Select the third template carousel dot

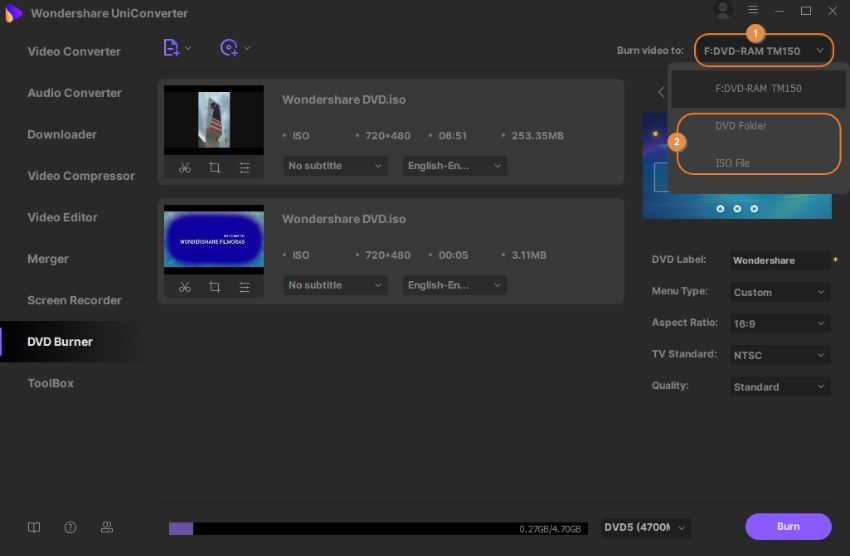754,209
